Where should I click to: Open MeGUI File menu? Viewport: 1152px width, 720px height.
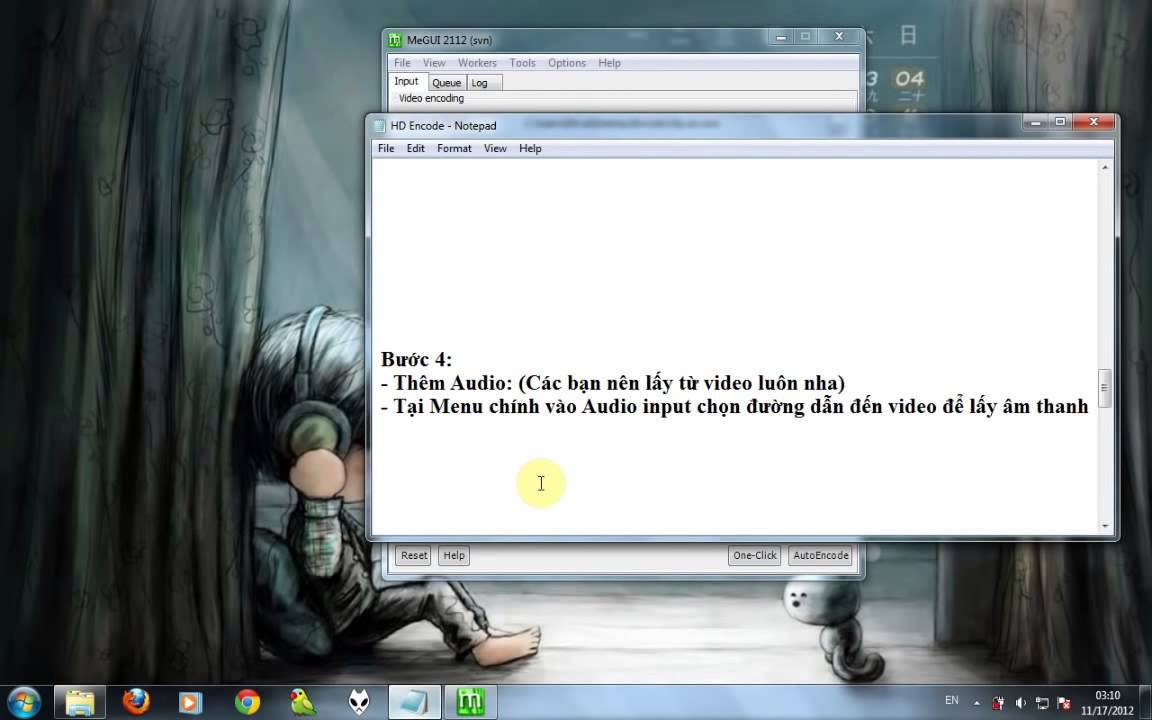pyautogui.click(x=402, y=63)
